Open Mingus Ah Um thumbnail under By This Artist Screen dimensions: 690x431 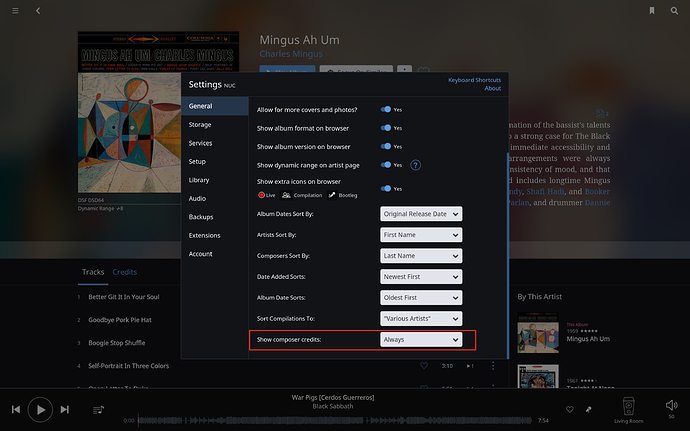pos(538,333)
